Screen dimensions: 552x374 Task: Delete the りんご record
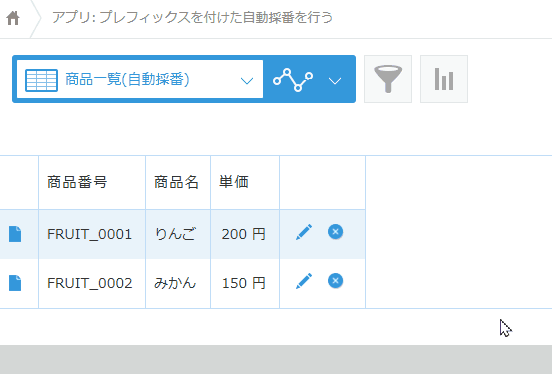coord(335,232)
